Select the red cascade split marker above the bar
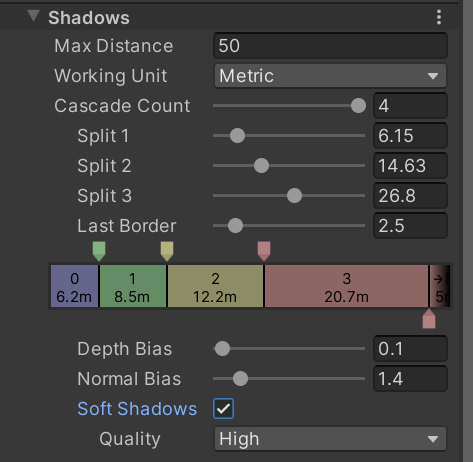Viewport: 473px width, 462px height. 264,251
